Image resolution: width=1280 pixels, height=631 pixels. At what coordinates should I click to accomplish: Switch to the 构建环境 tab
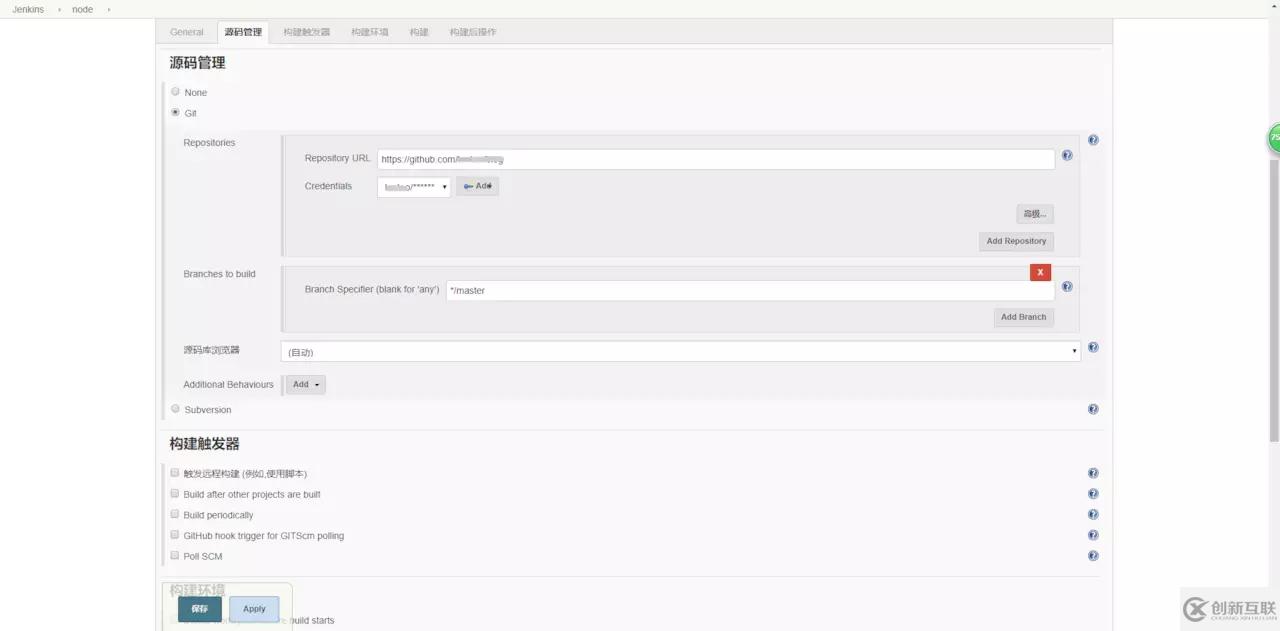(370, 32)
